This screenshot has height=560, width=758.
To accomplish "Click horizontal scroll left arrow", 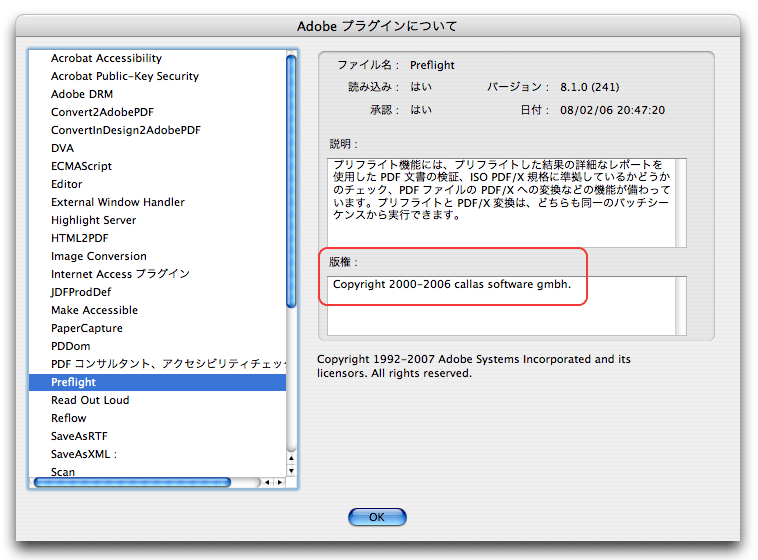I will click(267, 482).
